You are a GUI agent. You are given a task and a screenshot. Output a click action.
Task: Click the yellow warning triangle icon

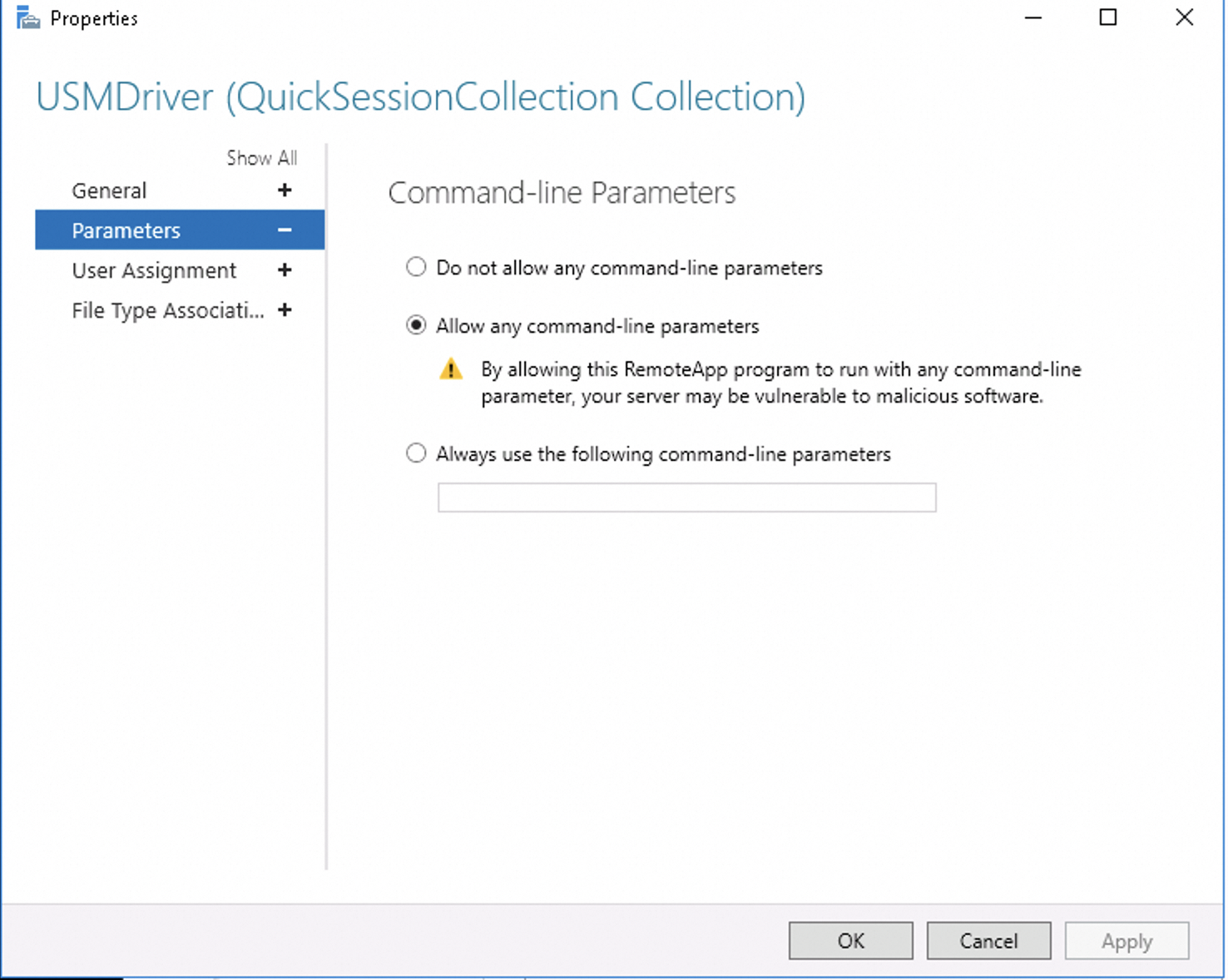451,369
